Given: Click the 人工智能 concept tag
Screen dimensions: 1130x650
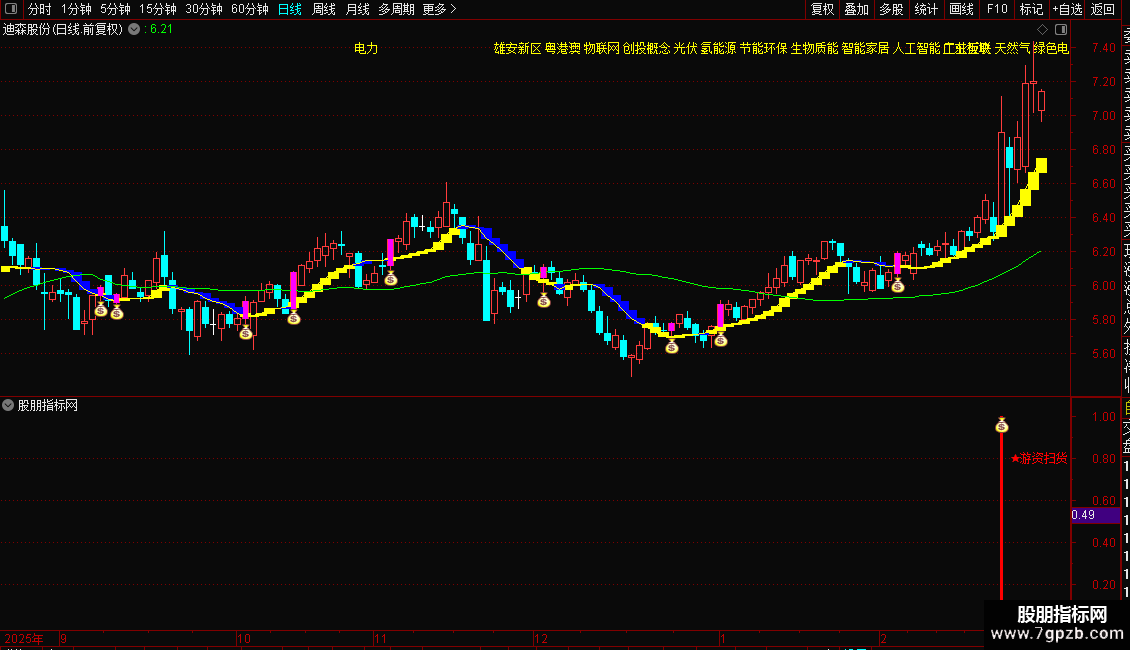Looking at the screenshot, I should coord(917,48).
